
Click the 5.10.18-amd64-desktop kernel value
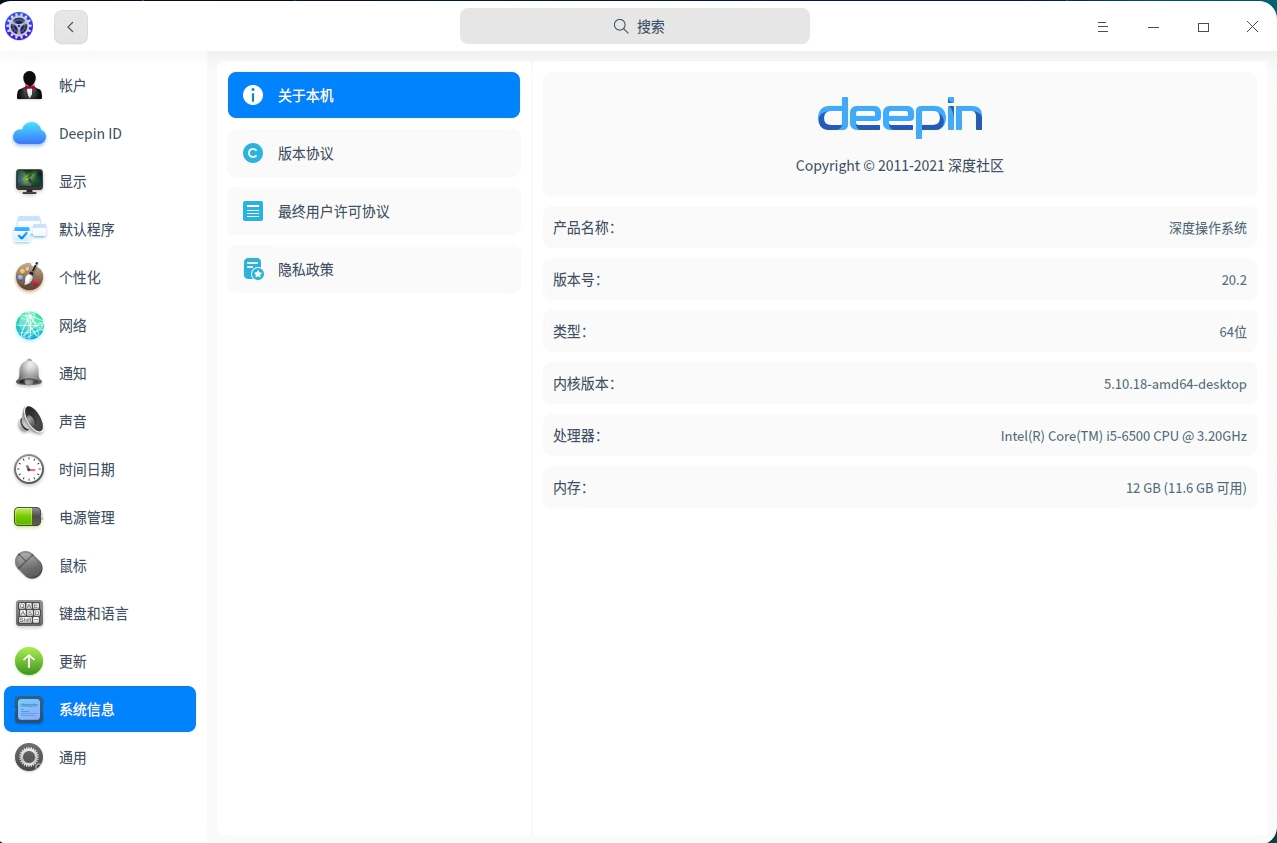[1175, 384]
